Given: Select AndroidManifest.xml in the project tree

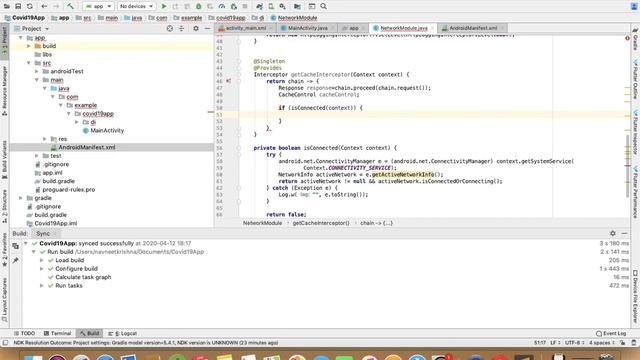Looking at the screenshot, I should click(x=87, y=147).
